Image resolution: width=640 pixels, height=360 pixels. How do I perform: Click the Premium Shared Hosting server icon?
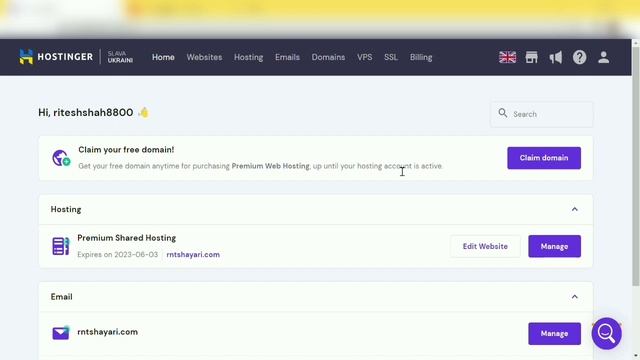(x=61, y=246)
